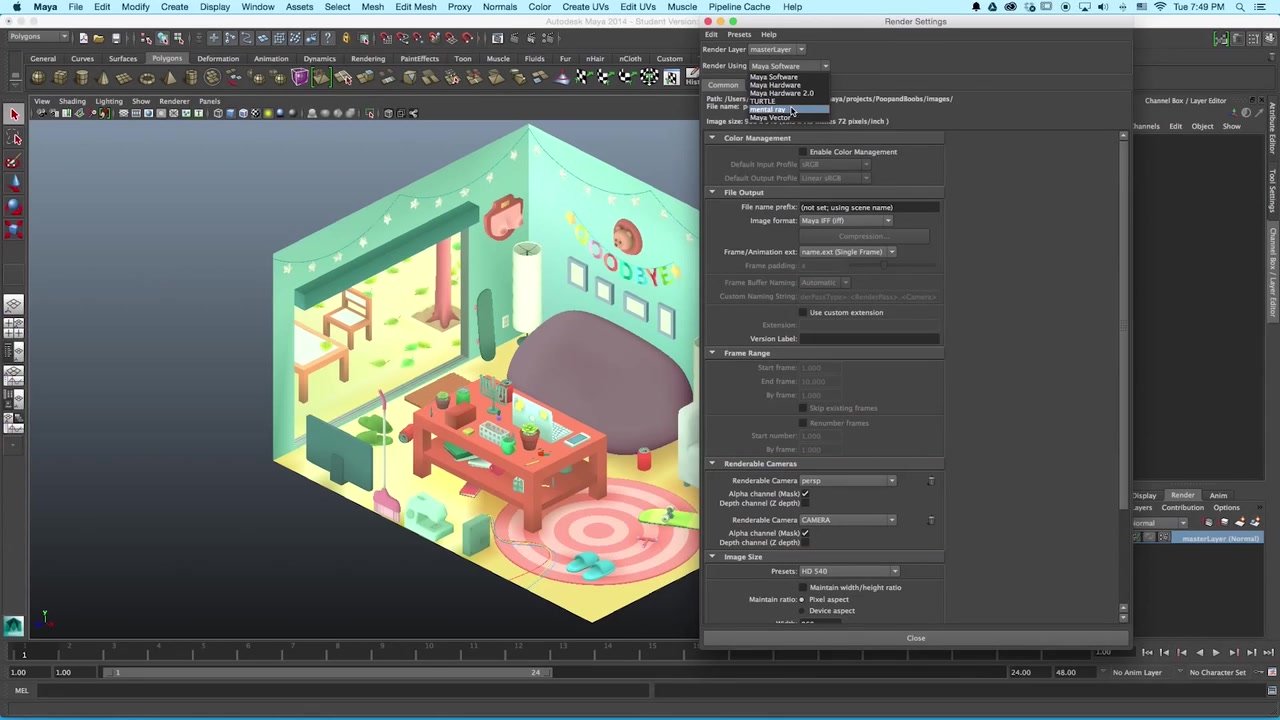Click the purple cube shelf icon
Viewport: 1280px width, 720px height.
299,78
